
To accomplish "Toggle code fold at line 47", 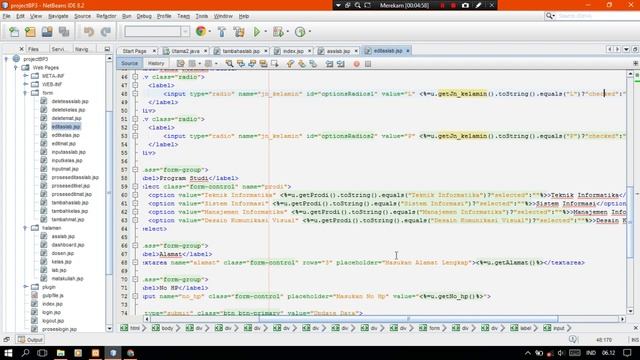I will coord(135,85).
